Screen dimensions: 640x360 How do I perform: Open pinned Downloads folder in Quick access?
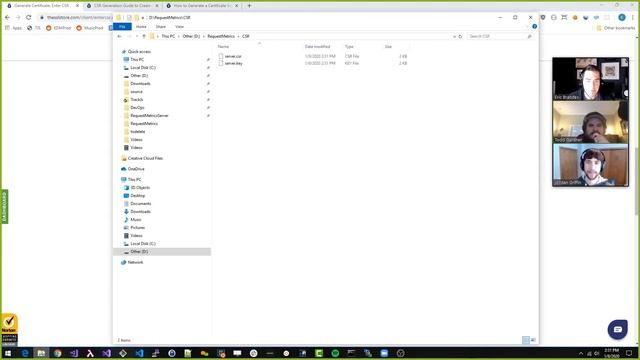point(140,84)
